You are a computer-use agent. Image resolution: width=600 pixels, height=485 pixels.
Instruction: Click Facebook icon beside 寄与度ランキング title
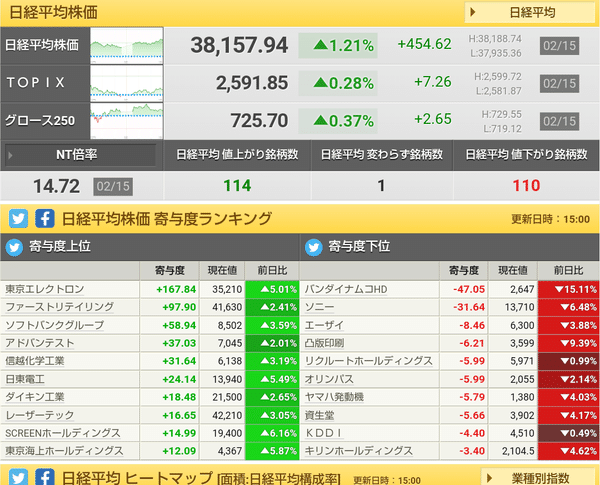coord(45,219)
